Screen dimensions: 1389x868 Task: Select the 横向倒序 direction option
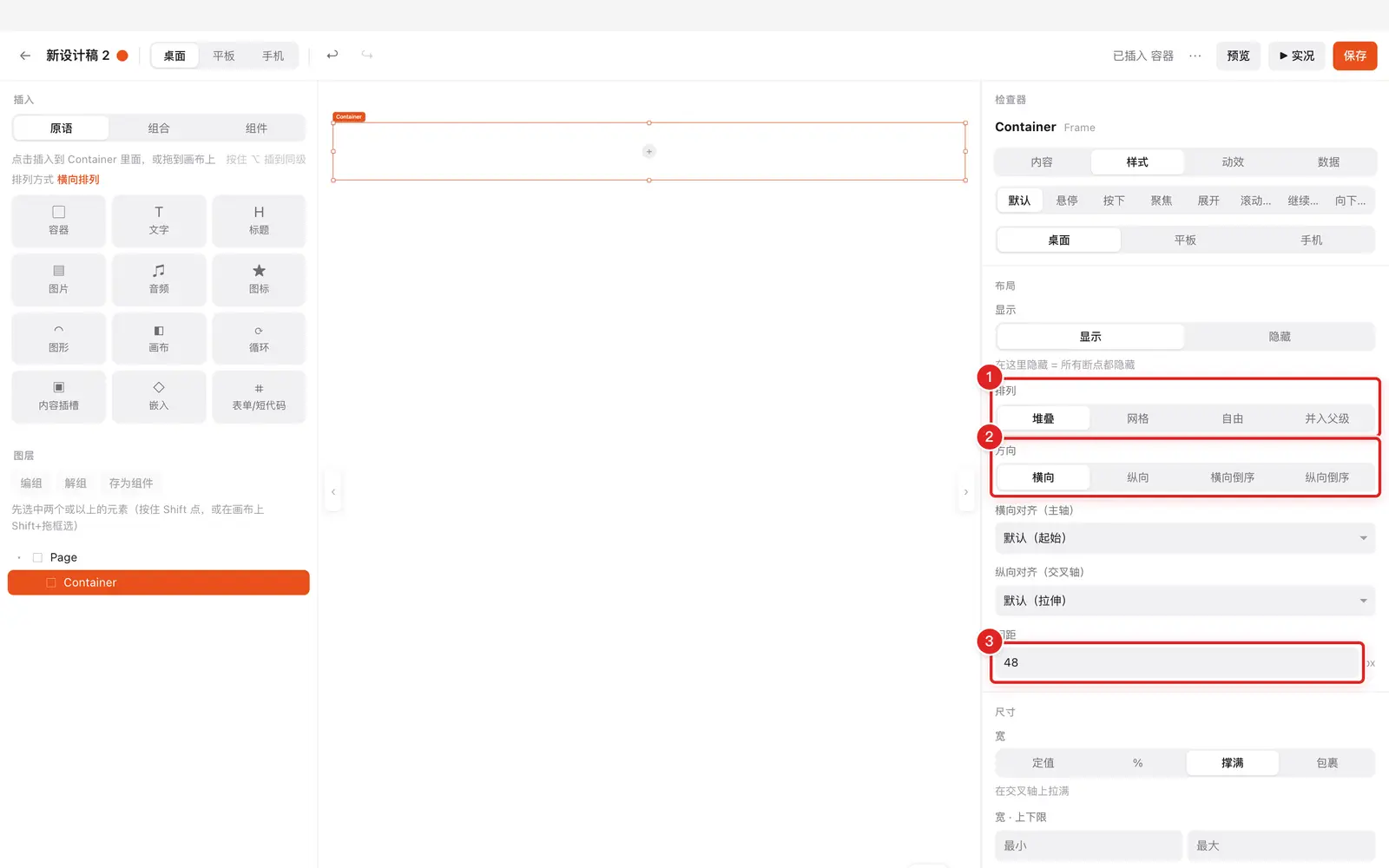(1233, 477)
